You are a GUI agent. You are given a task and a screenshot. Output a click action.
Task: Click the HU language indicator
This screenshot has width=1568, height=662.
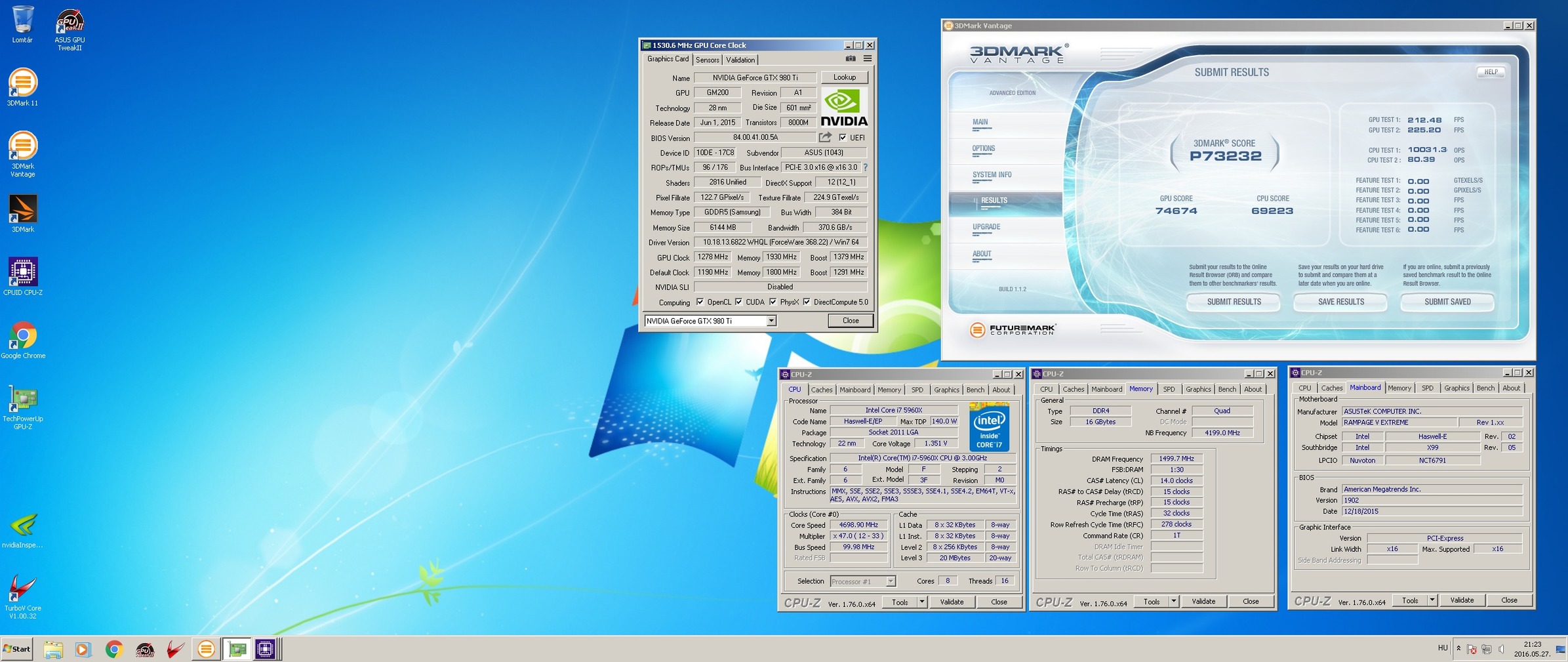tap(1442, 648)
